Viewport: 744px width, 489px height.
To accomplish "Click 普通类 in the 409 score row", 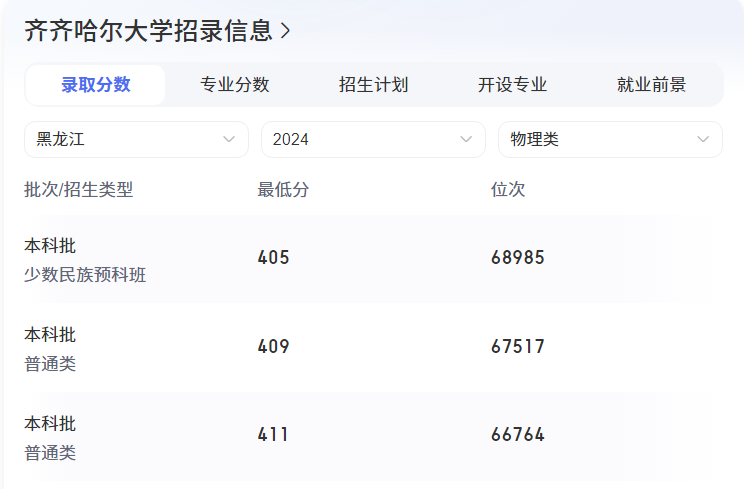I will pos(50,364).
